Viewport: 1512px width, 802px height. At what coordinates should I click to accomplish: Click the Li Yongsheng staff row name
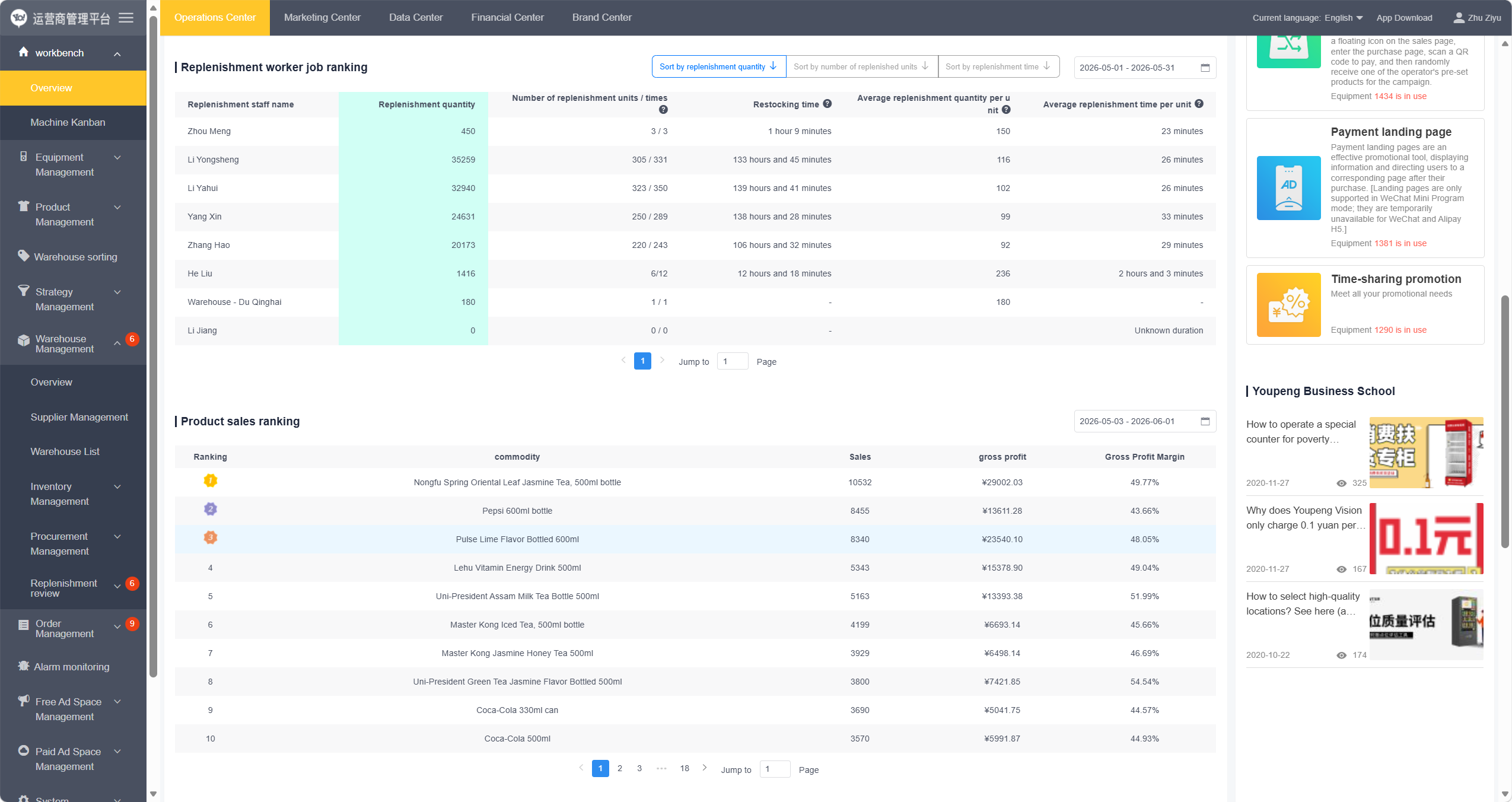tap(213, 160)
